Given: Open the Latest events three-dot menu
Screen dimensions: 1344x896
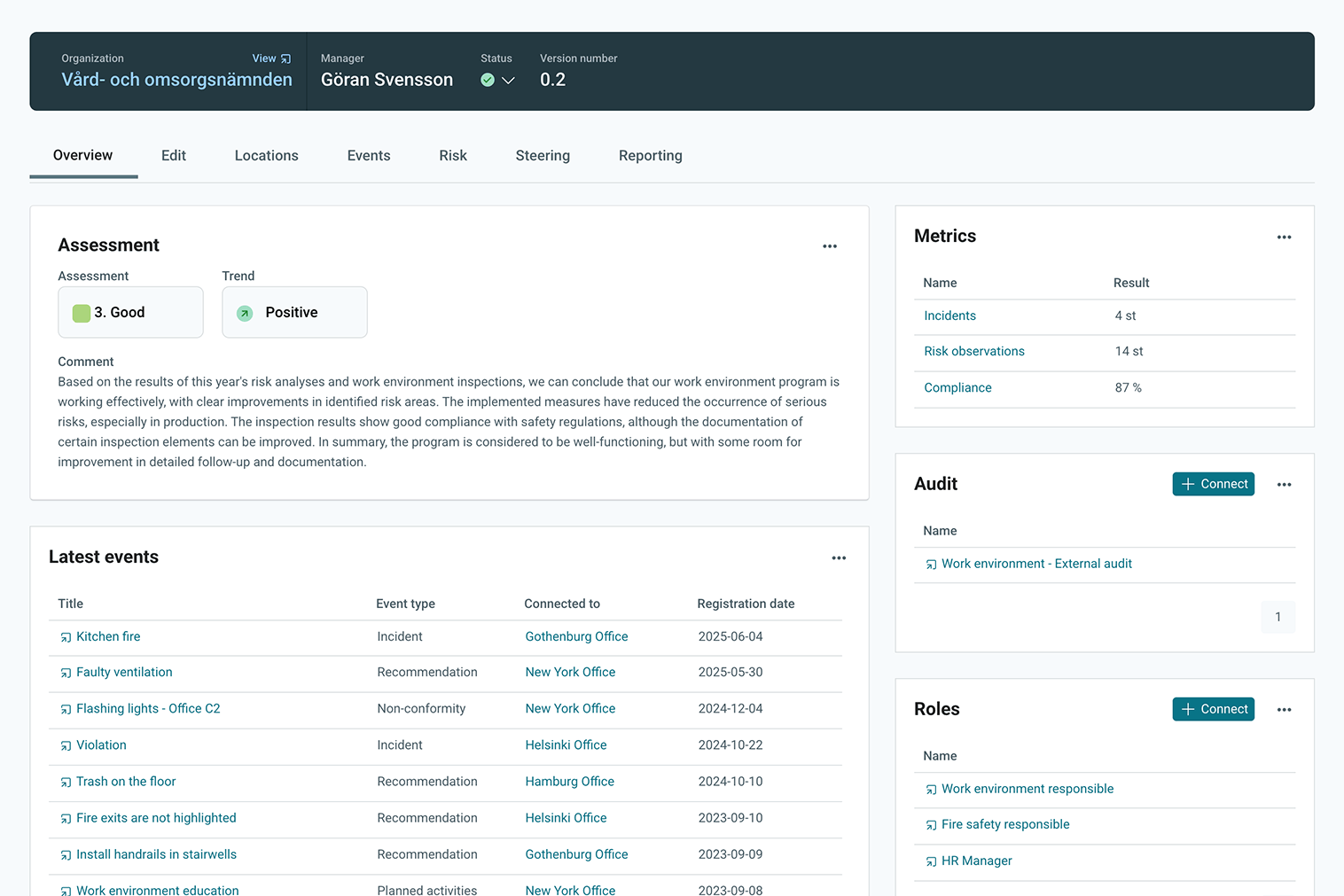Looking at the screenshot, I should pos(838,558).
